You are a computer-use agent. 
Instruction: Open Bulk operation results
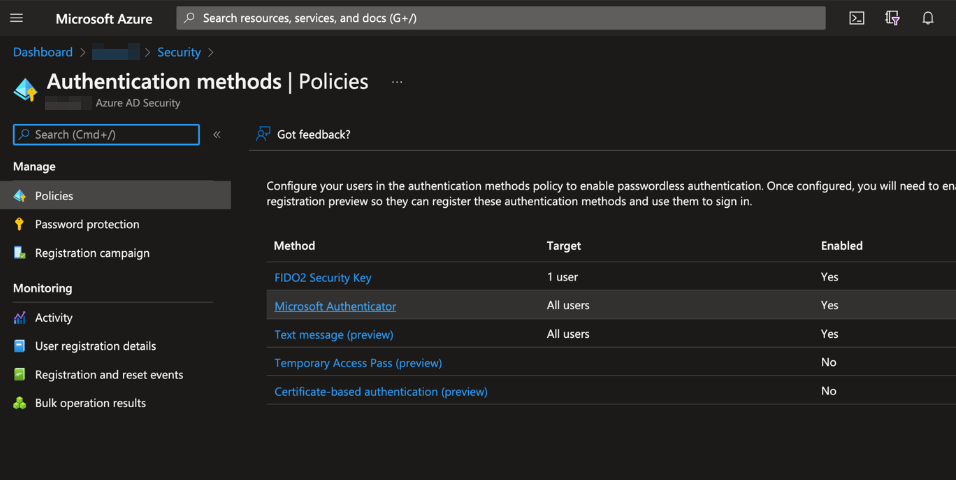click(x=90, y=403)
